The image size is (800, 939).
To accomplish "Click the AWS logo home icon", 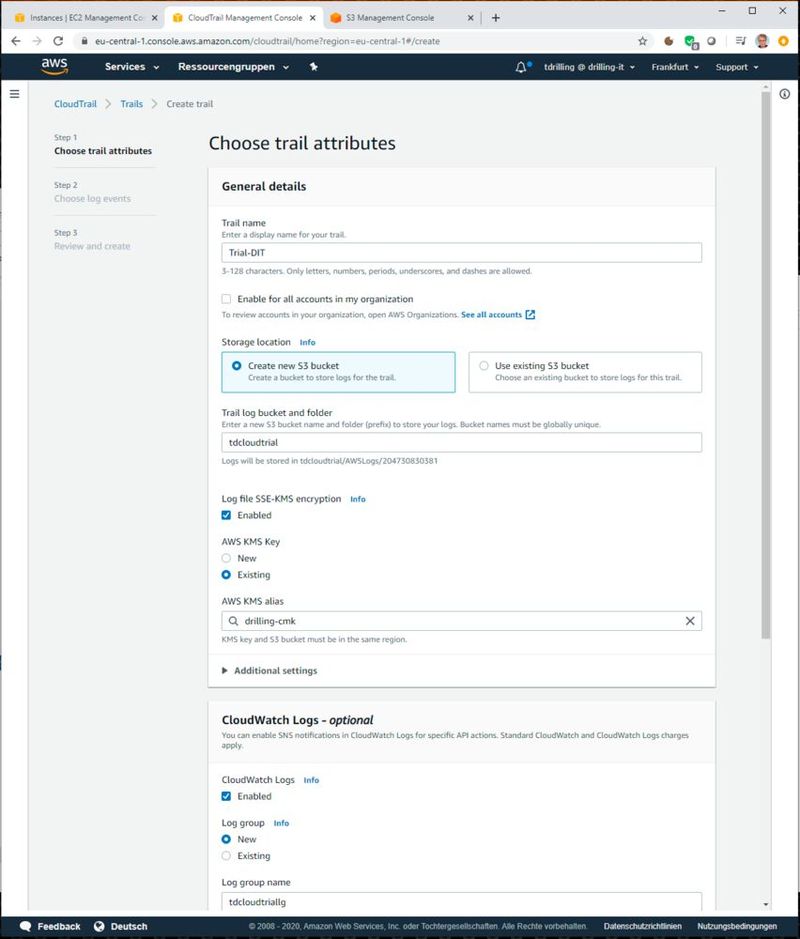I will coord(54,66).
